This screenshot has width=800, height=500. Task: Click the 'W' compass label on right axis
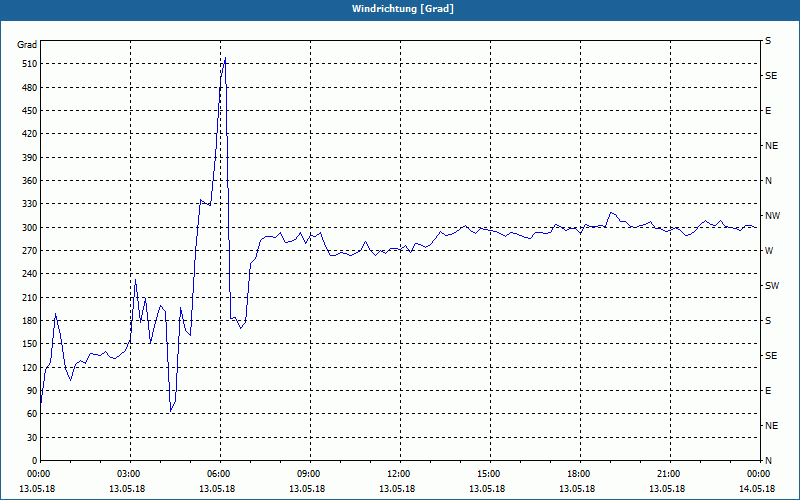pyautogui.click(x=769, y=251)
